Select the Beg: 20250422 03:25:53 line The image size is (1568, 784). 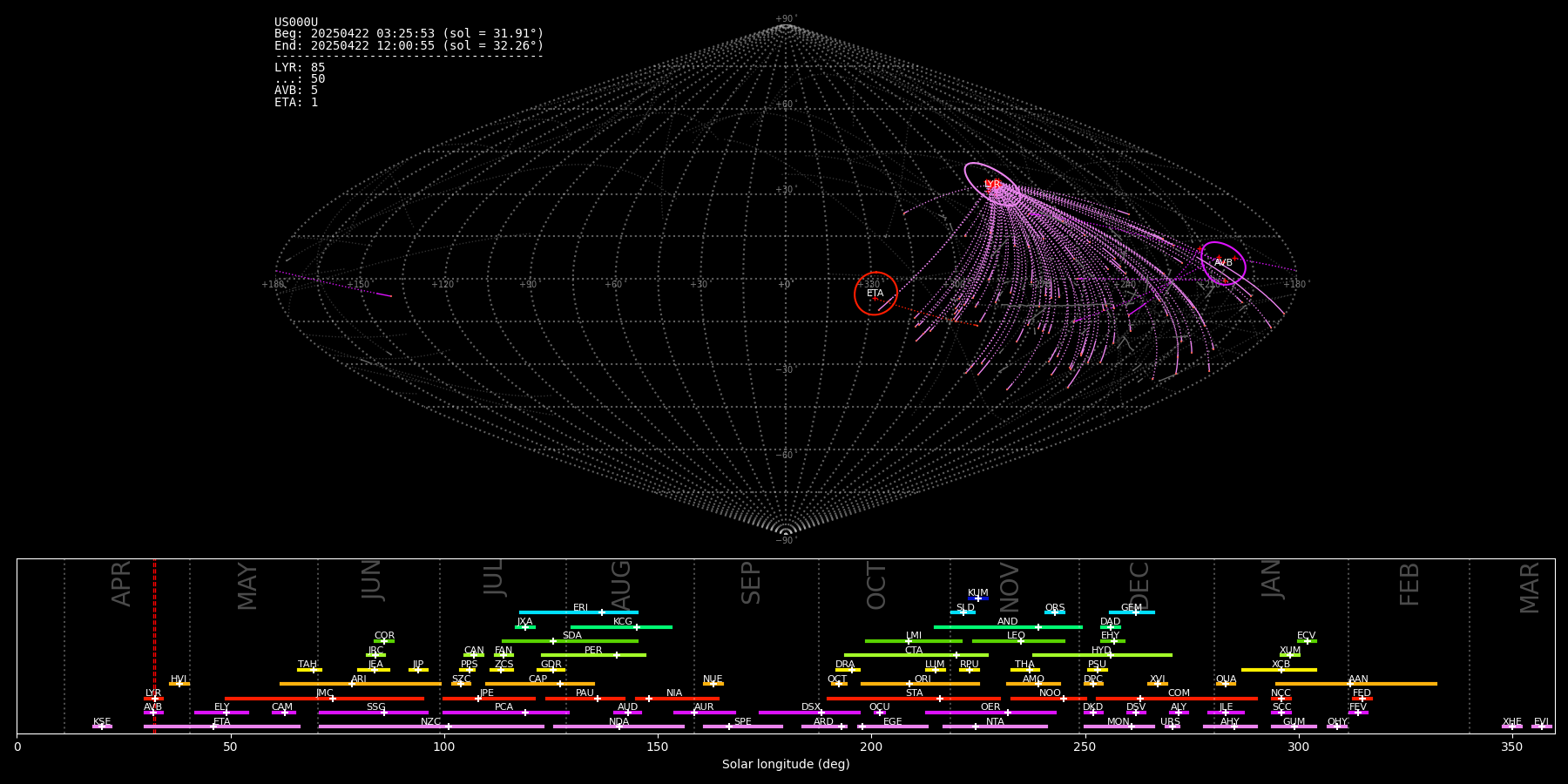point(409,34)
